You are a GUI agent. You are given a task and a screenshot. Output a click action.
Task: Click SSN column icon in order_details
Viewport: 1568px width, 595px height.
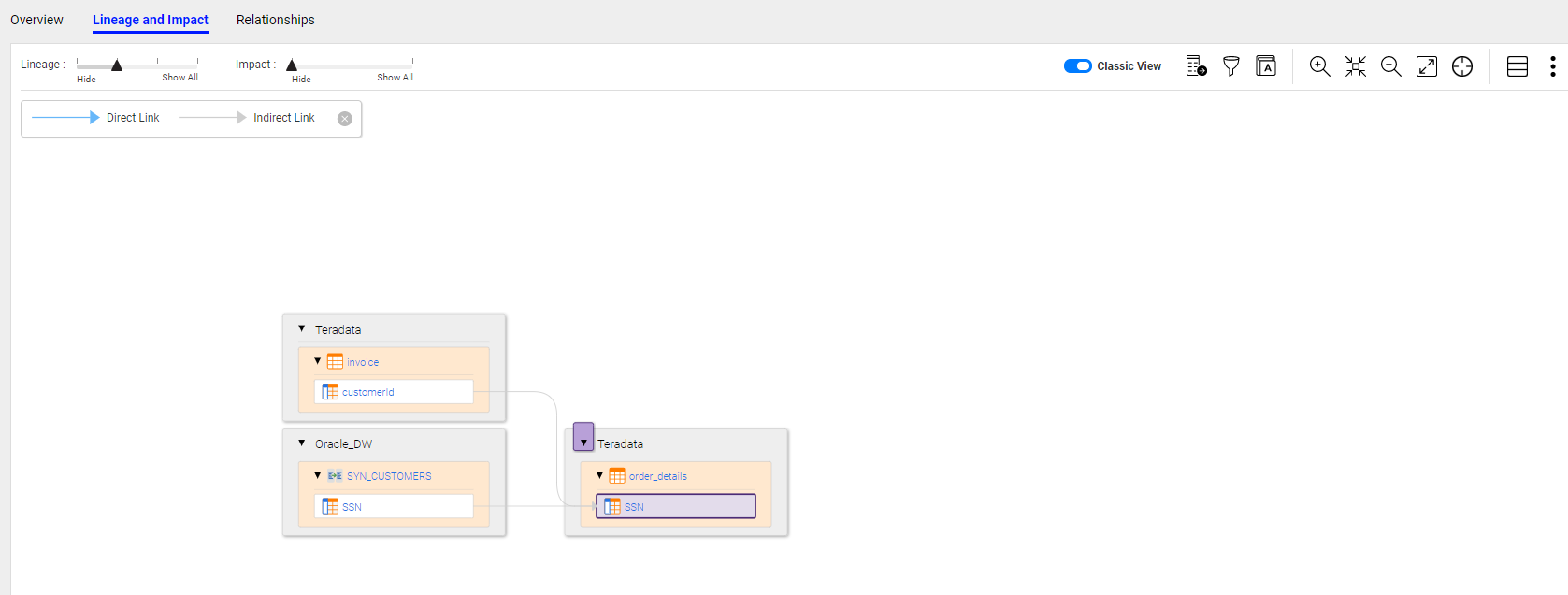(x=612, y=506)
